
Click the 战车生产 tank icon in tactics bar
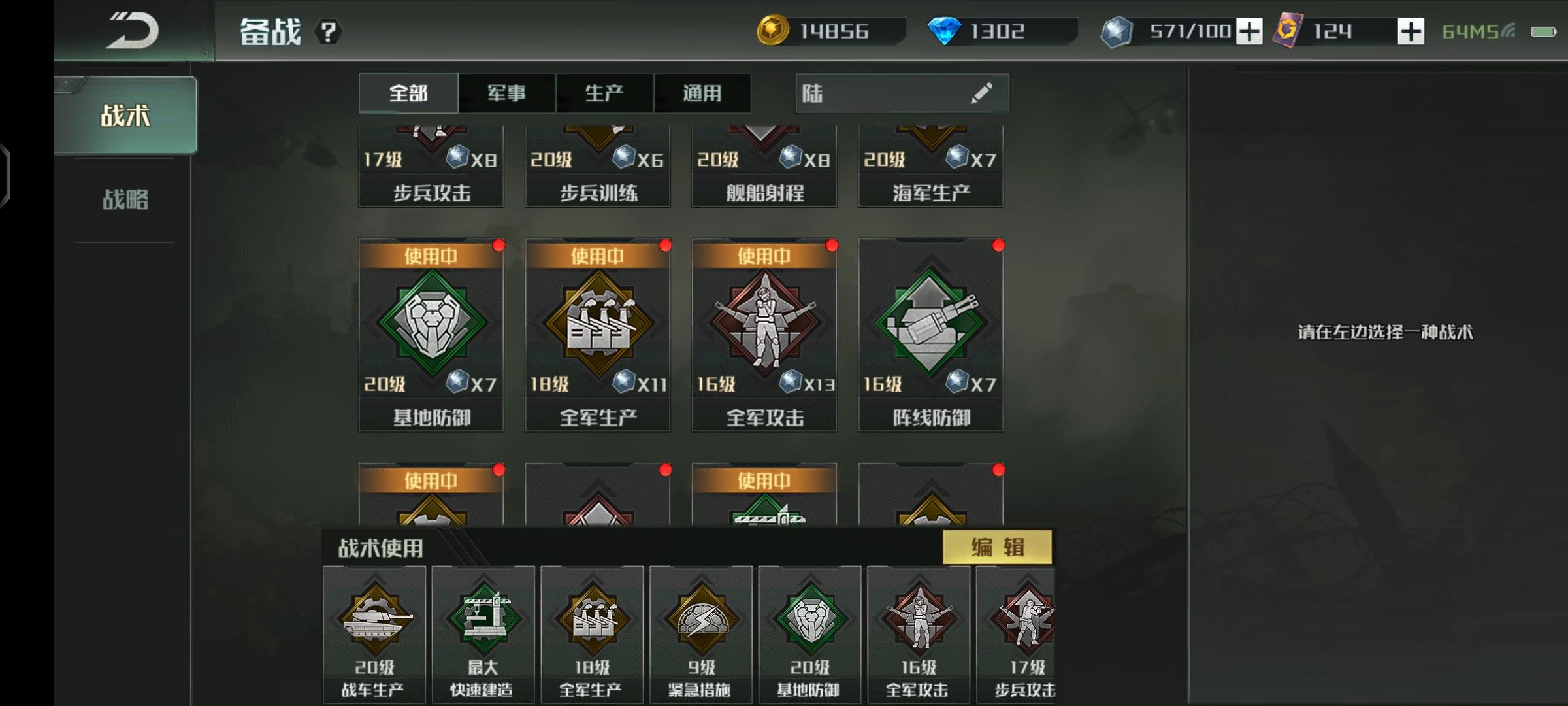coord(374,635)
